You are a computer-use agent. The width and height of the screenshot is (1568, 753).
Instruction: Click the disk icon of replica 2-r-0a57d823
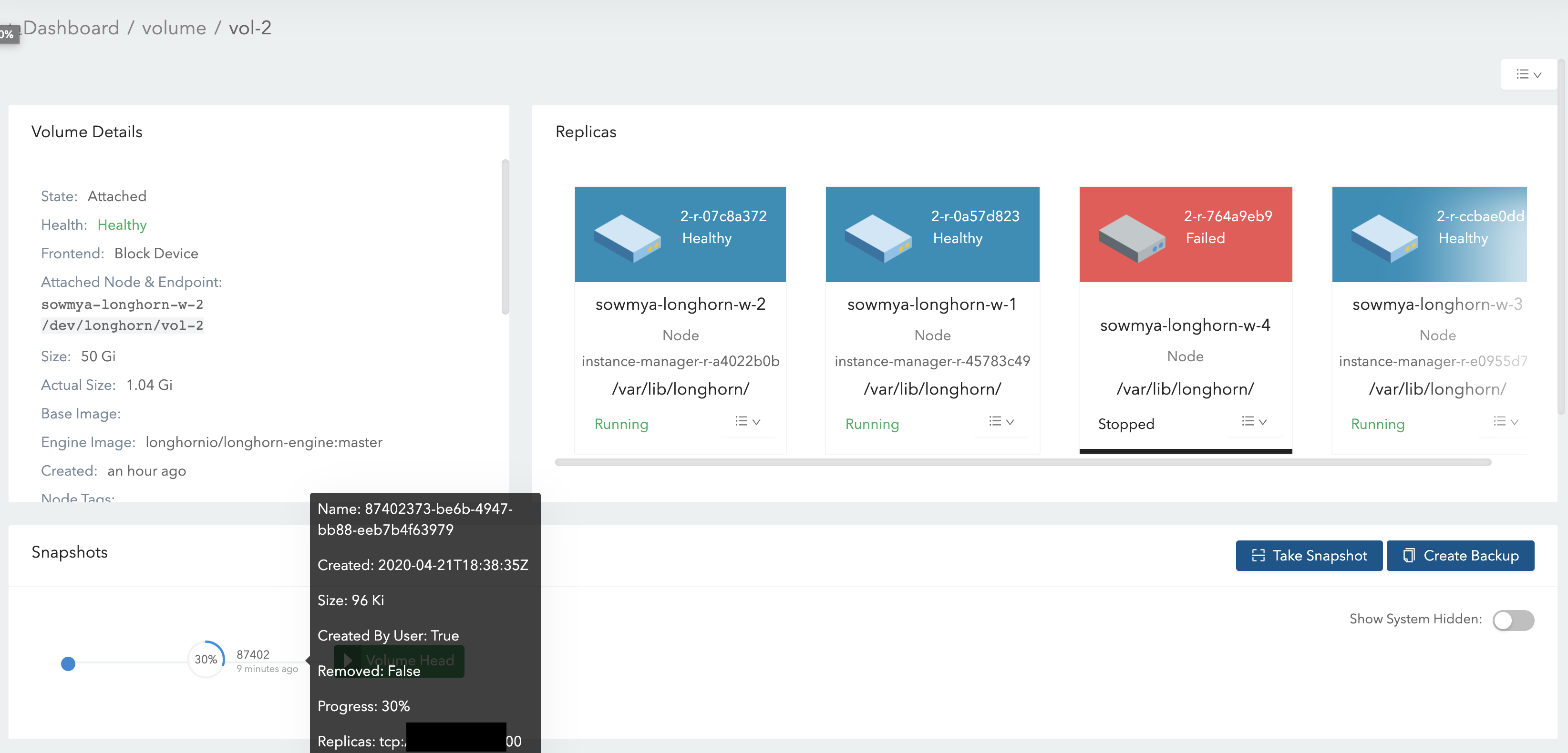tap(878, 238)
